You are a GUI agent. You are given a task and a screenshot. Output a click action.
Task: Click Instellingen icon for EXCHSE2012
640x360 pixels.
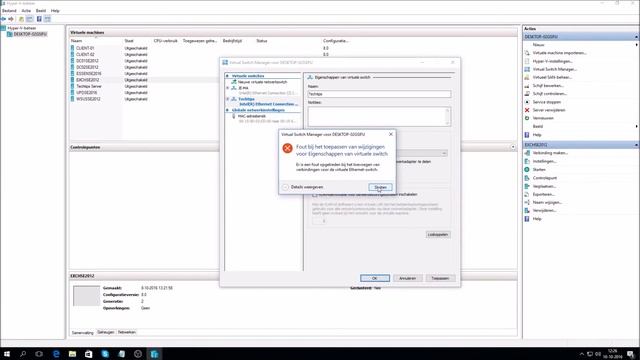(527, 161)
